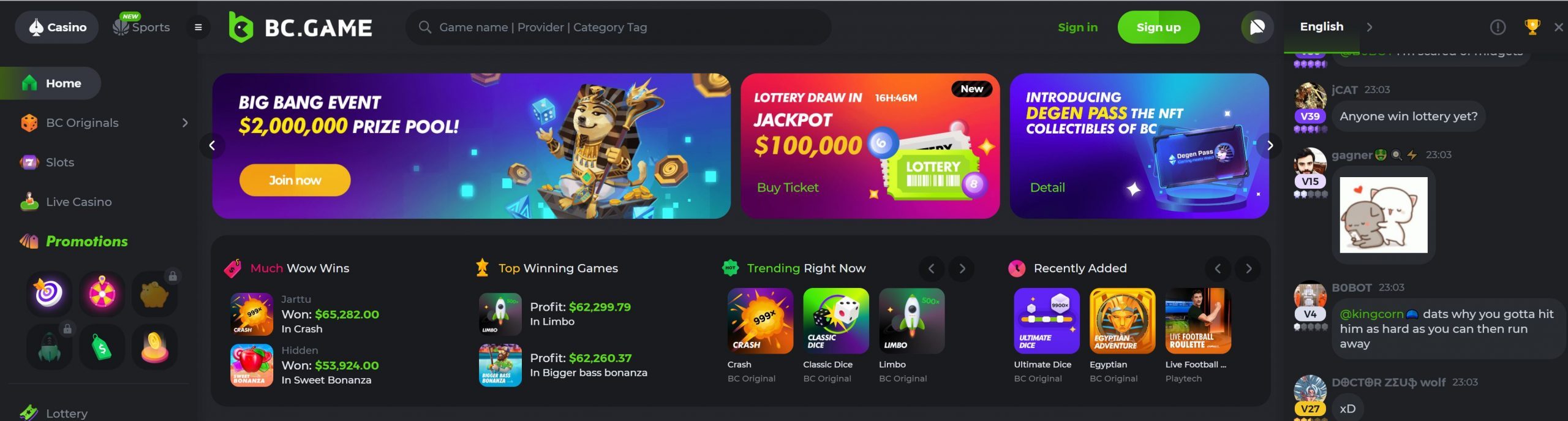Open the green cash tag promotion icon
This screenshot has width=1568, height=421.
(x=102, y=347)
